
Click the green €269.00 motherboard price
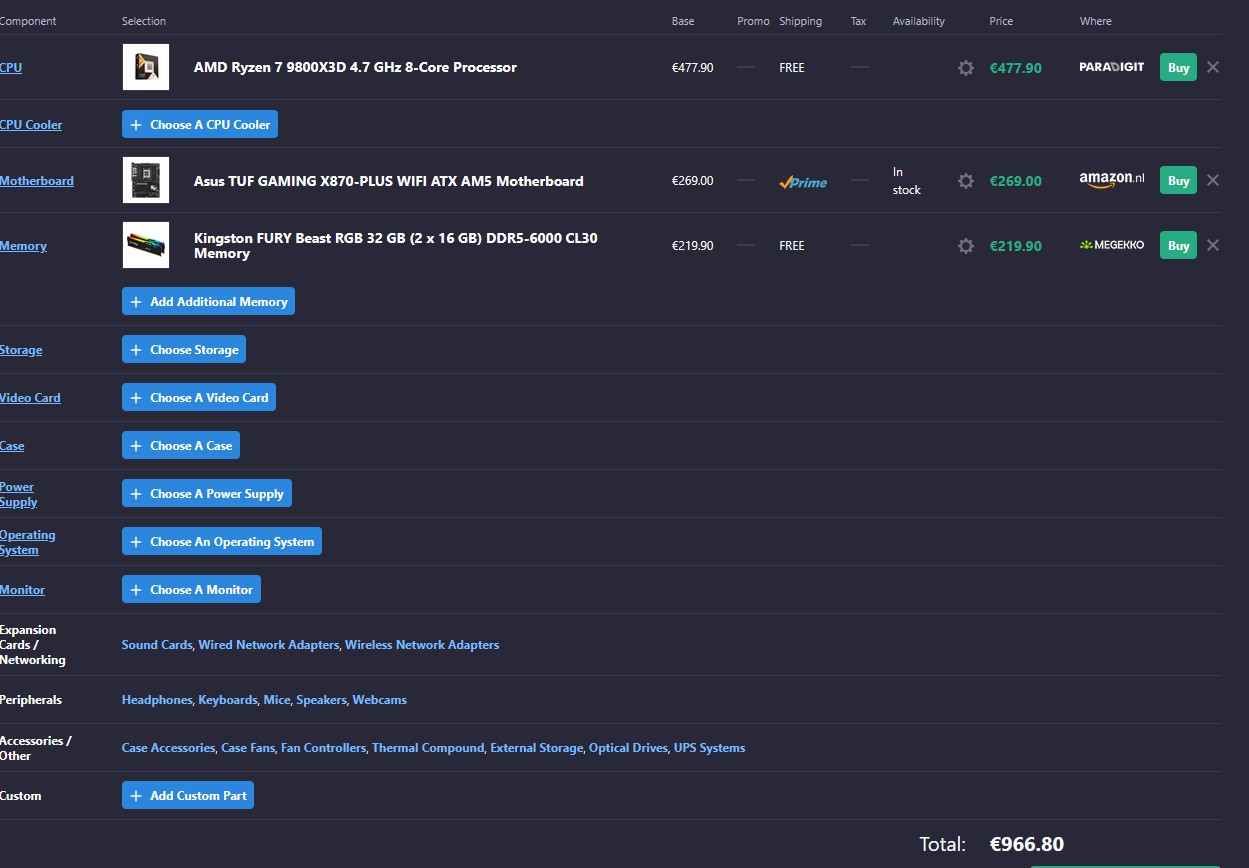click(1015, 181)
